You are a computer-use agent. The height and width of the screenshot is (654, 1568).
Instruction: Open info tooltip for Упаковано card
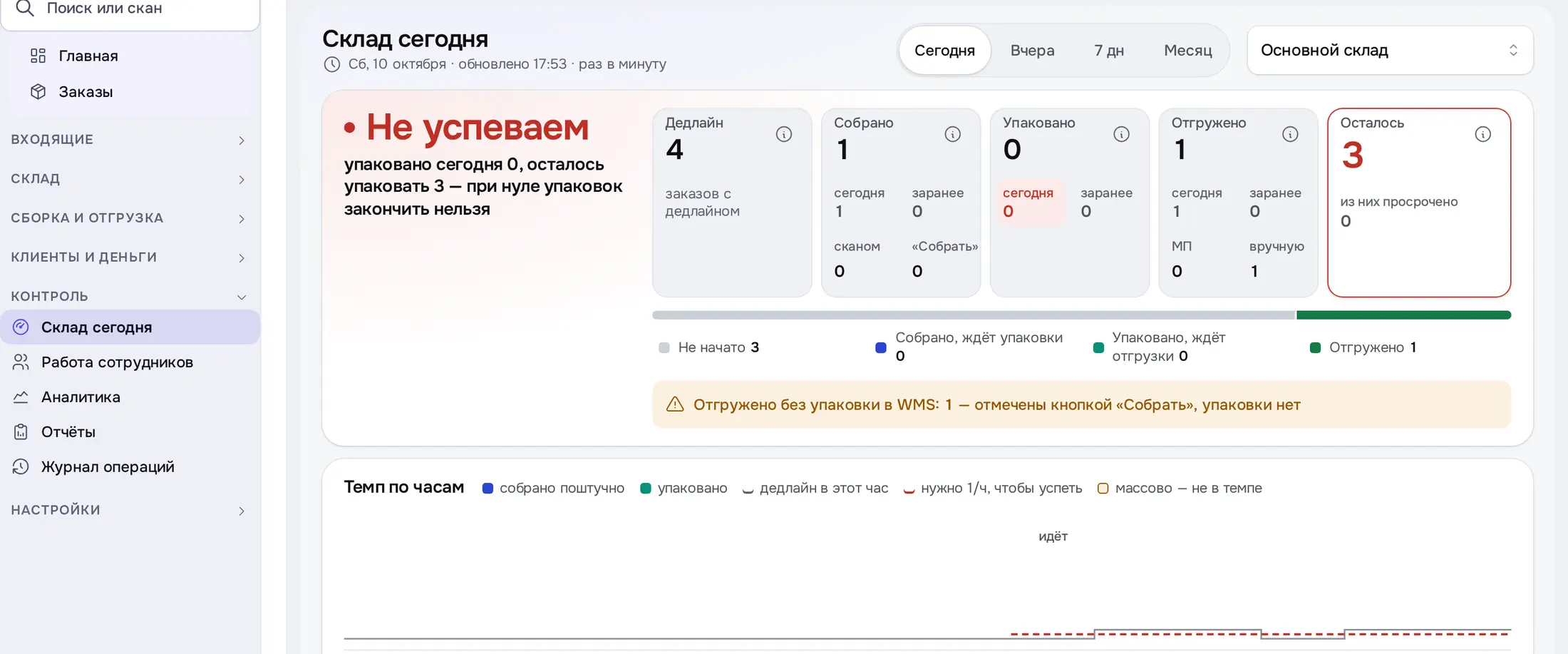(x=1122, y=134)
